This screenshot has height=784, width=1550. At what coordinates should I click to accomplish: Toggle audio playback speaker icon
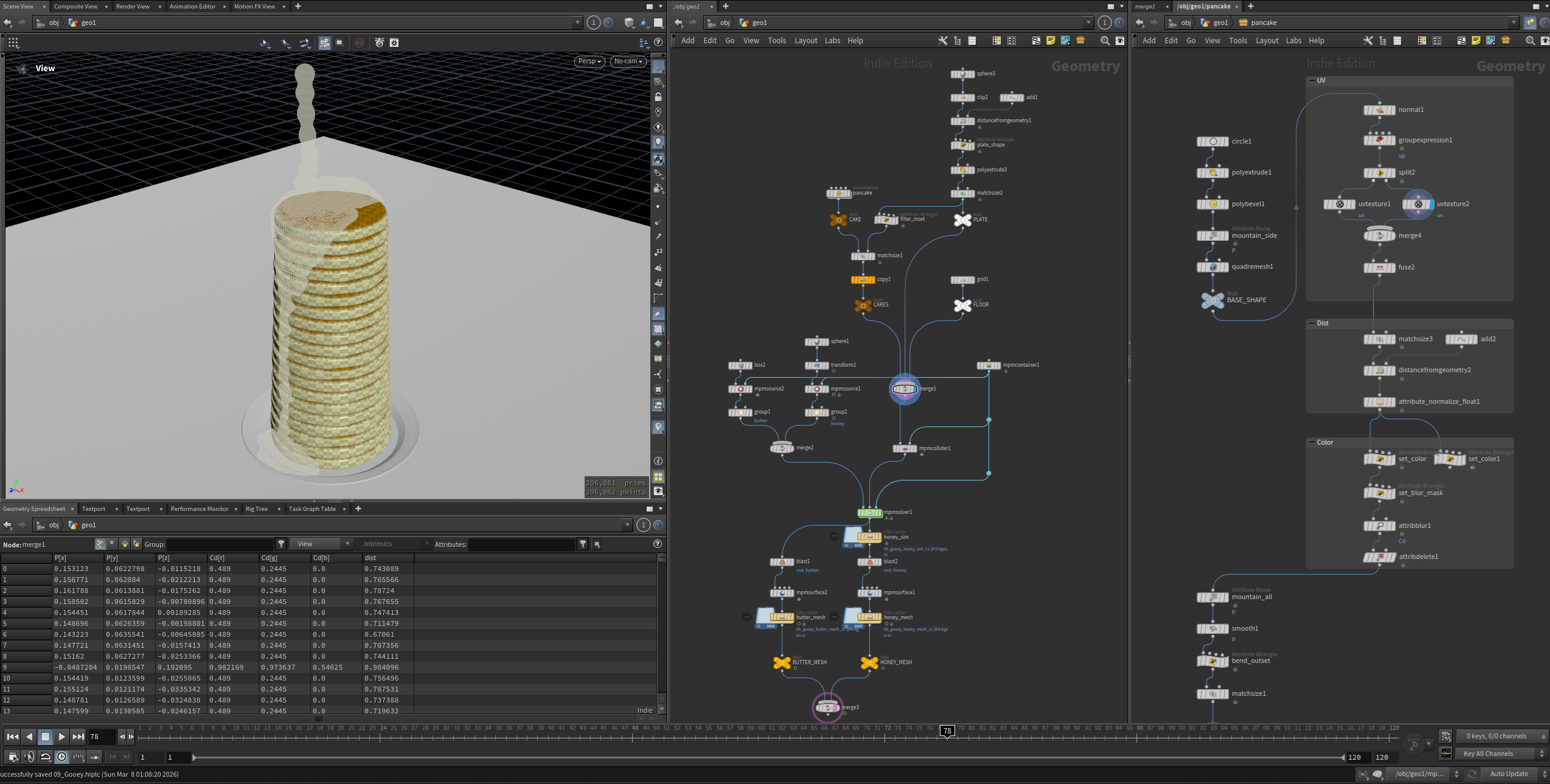29,757
